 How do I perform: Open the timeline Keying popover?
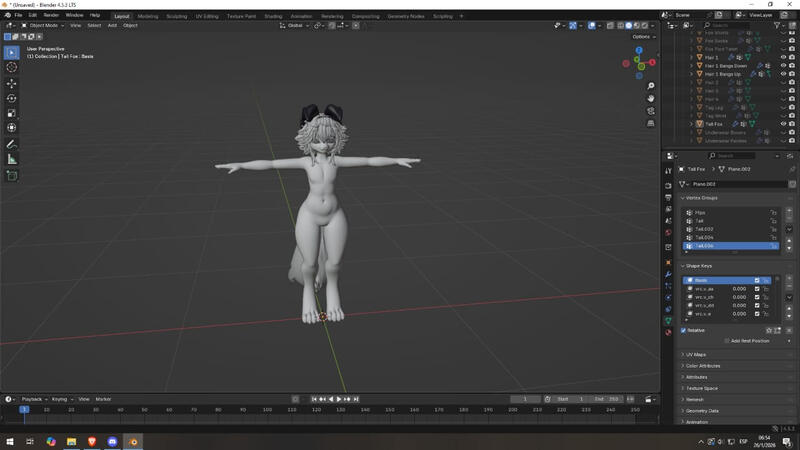62,399
